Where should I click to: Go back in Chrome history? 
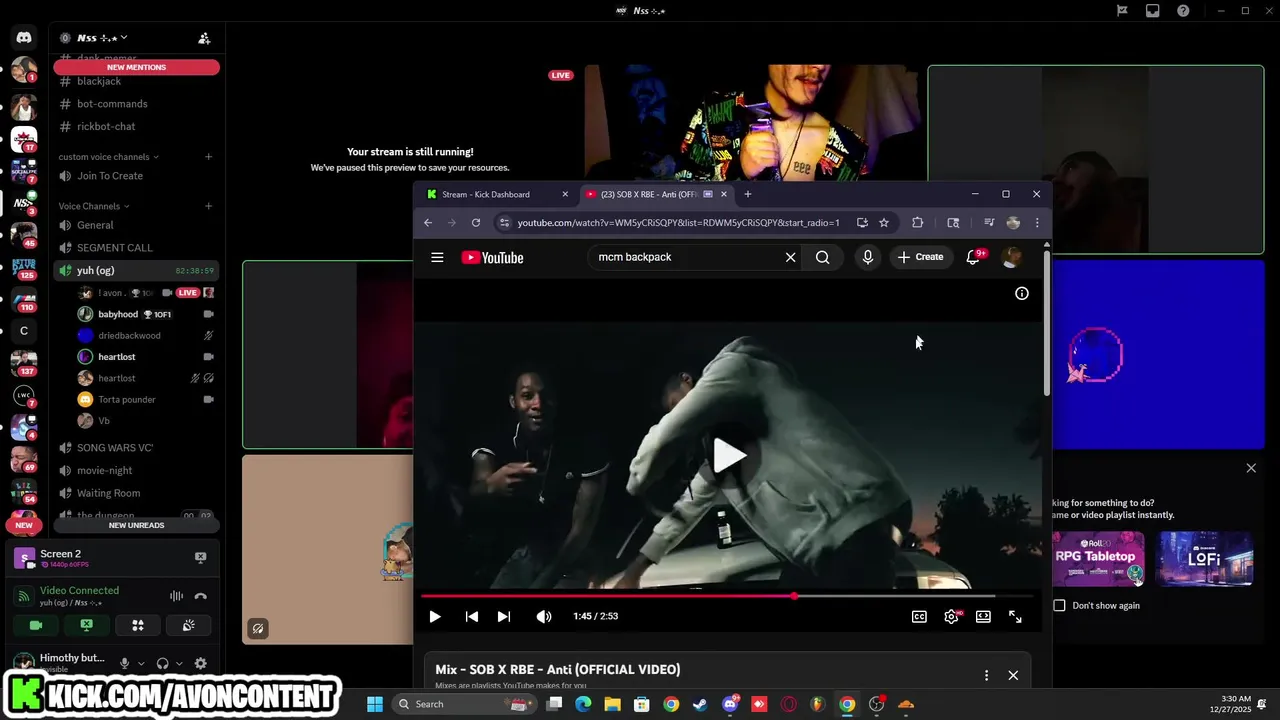pos(428,223)
